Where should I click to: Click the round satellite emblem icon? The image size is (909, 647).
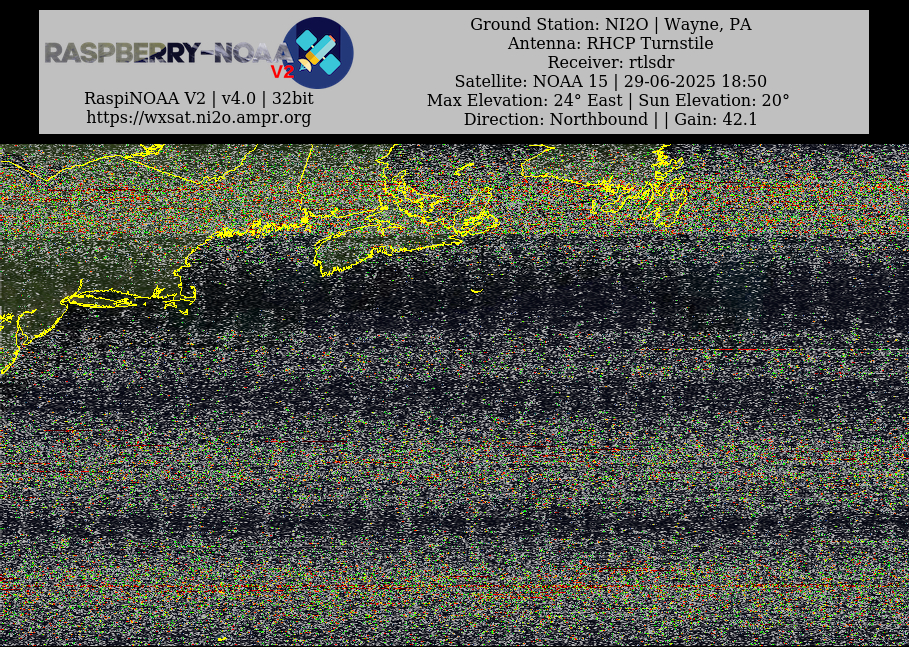point(318,53)
